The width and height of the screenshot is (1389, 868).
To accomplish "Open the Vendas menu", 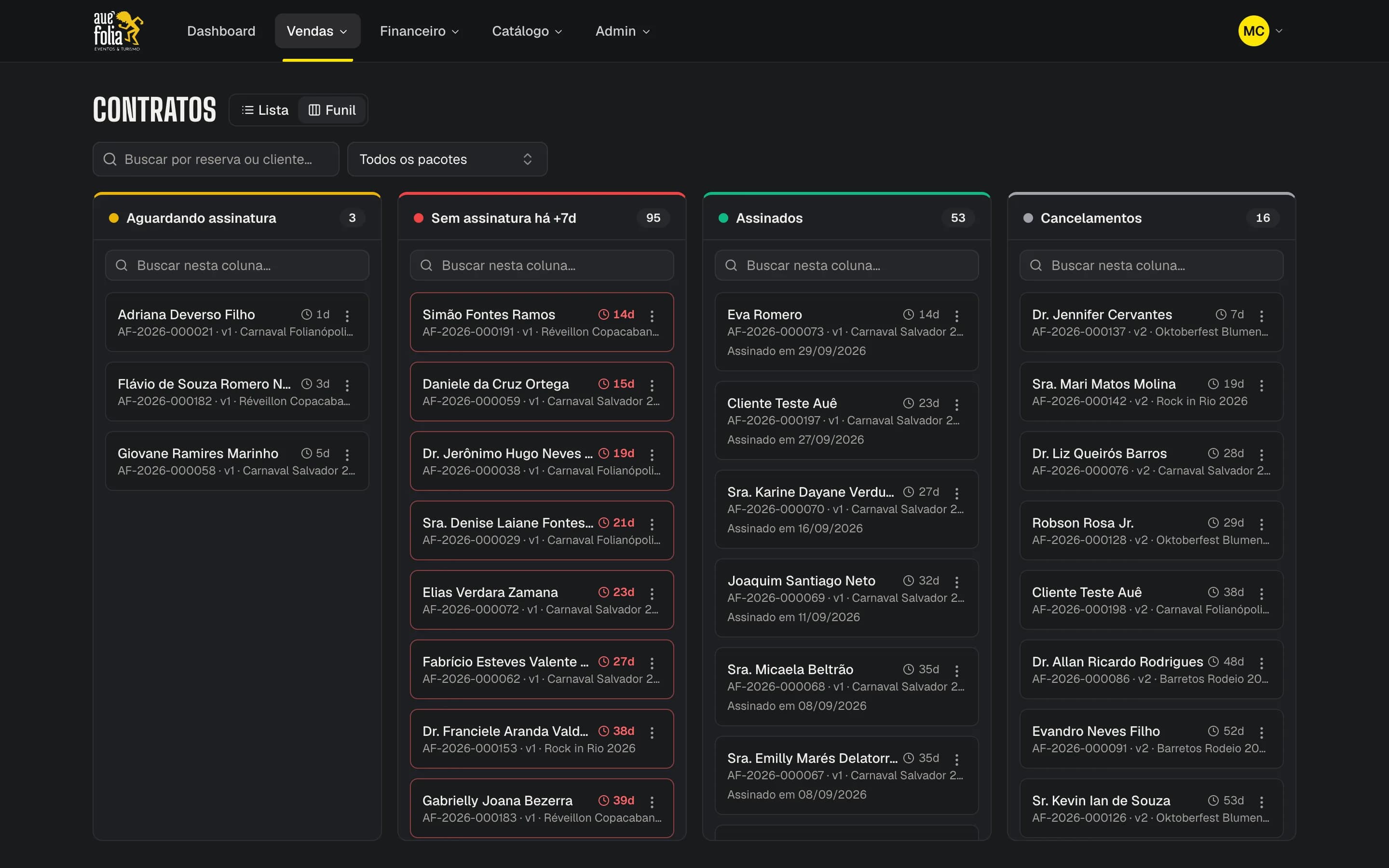I will coord(317,31).
